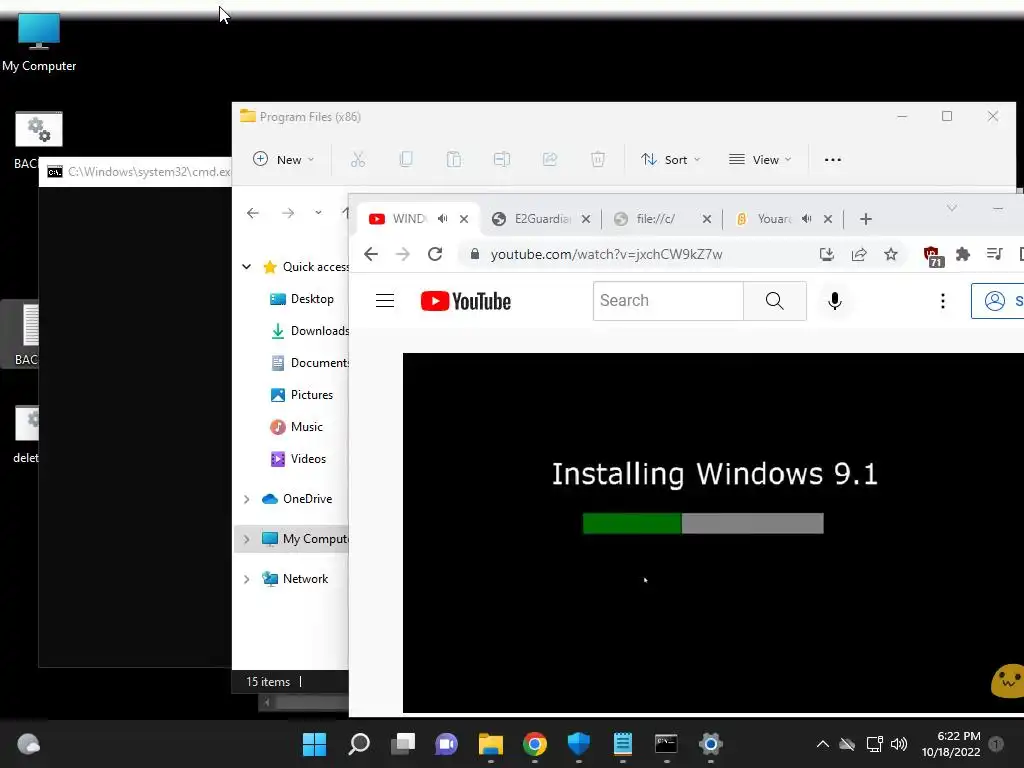Image resolution: width=1024 pixels, height=768 pixels.
Task: Click the File Explorer horizontal scrollbar
Action: point(304,703)
